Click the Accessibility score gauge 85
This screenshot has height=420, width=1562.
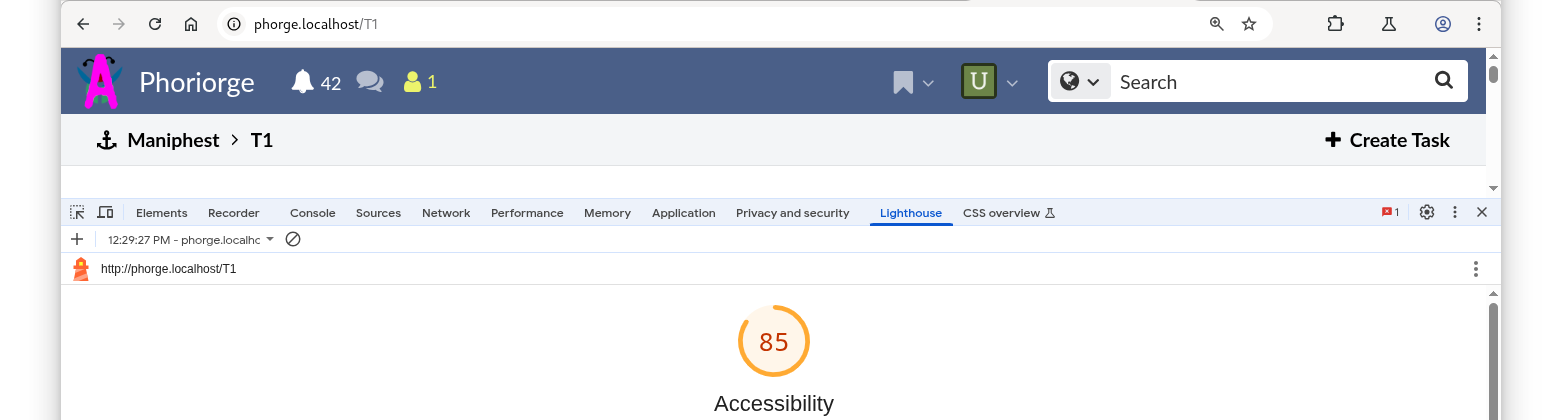pyautogui.click(x=773, y=342)
